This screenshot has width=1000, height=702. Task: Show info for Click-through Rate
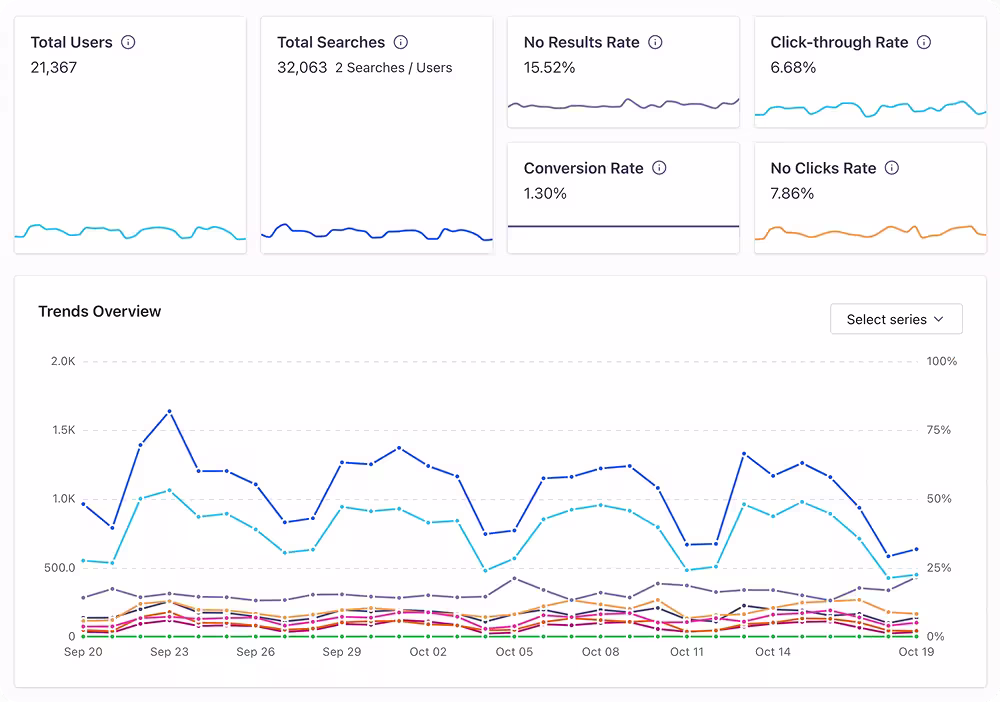click(x=924, y=42)
